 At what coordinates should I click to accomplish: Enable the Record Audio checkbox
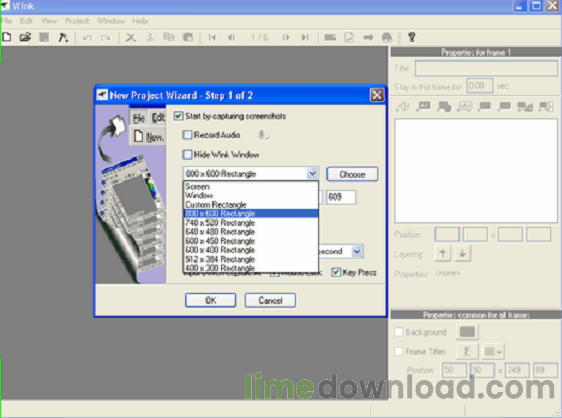[187, 135]
